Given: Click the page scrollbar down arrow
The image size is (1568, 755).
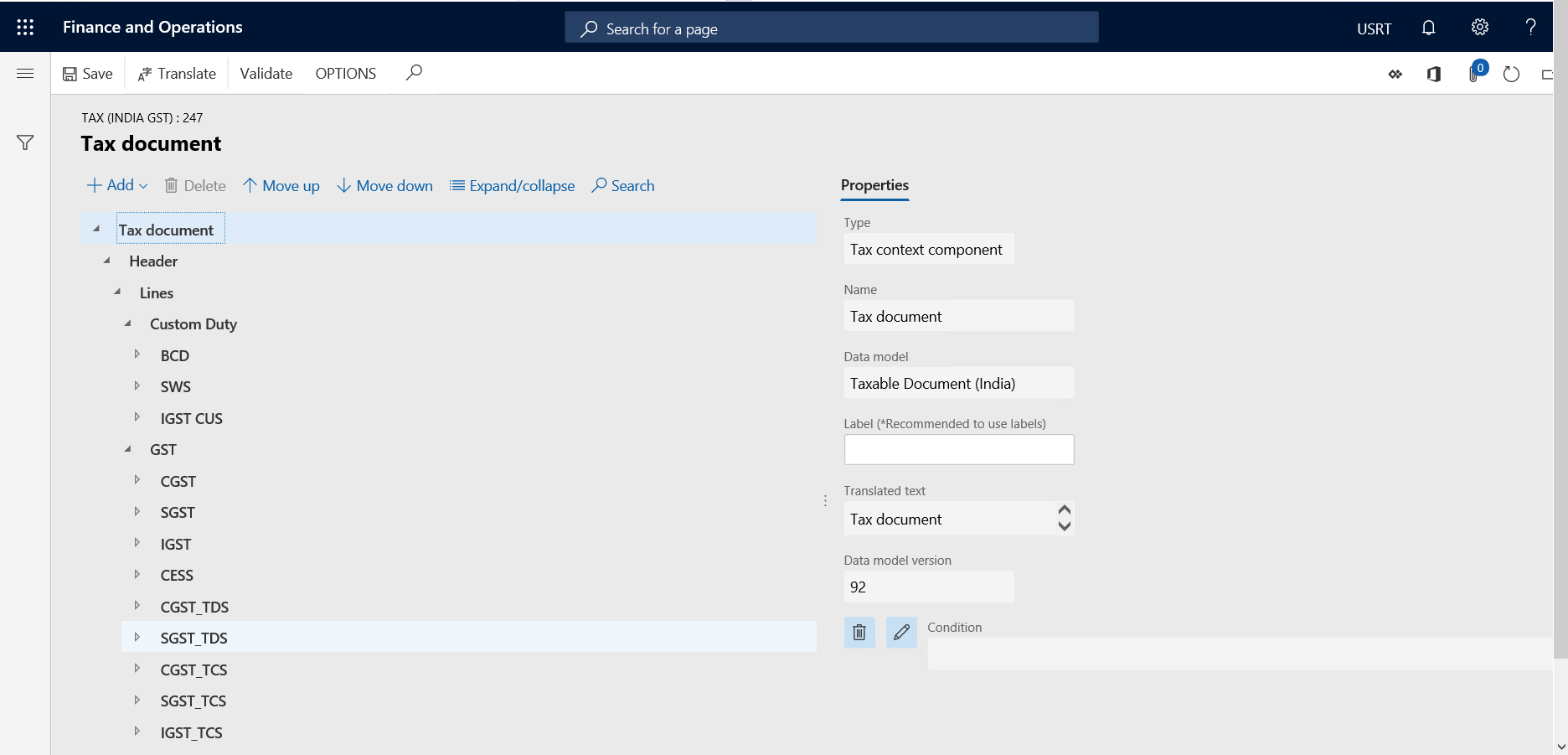Looking at the screenshot, I should click(x=1560, y=747).
